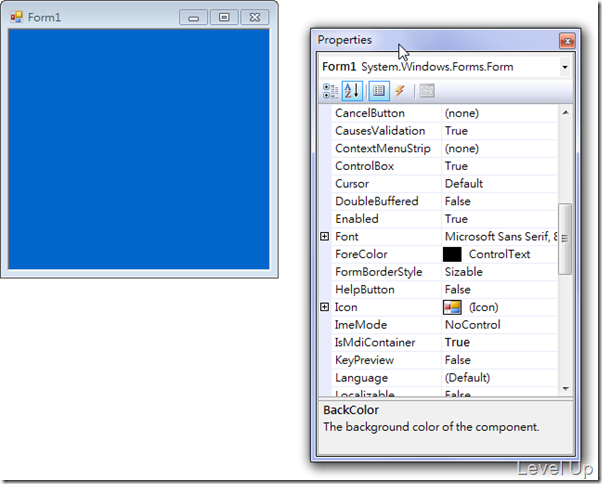Click the Property Pages toolbar icon

pyautogui.click(x=427, y=91)
